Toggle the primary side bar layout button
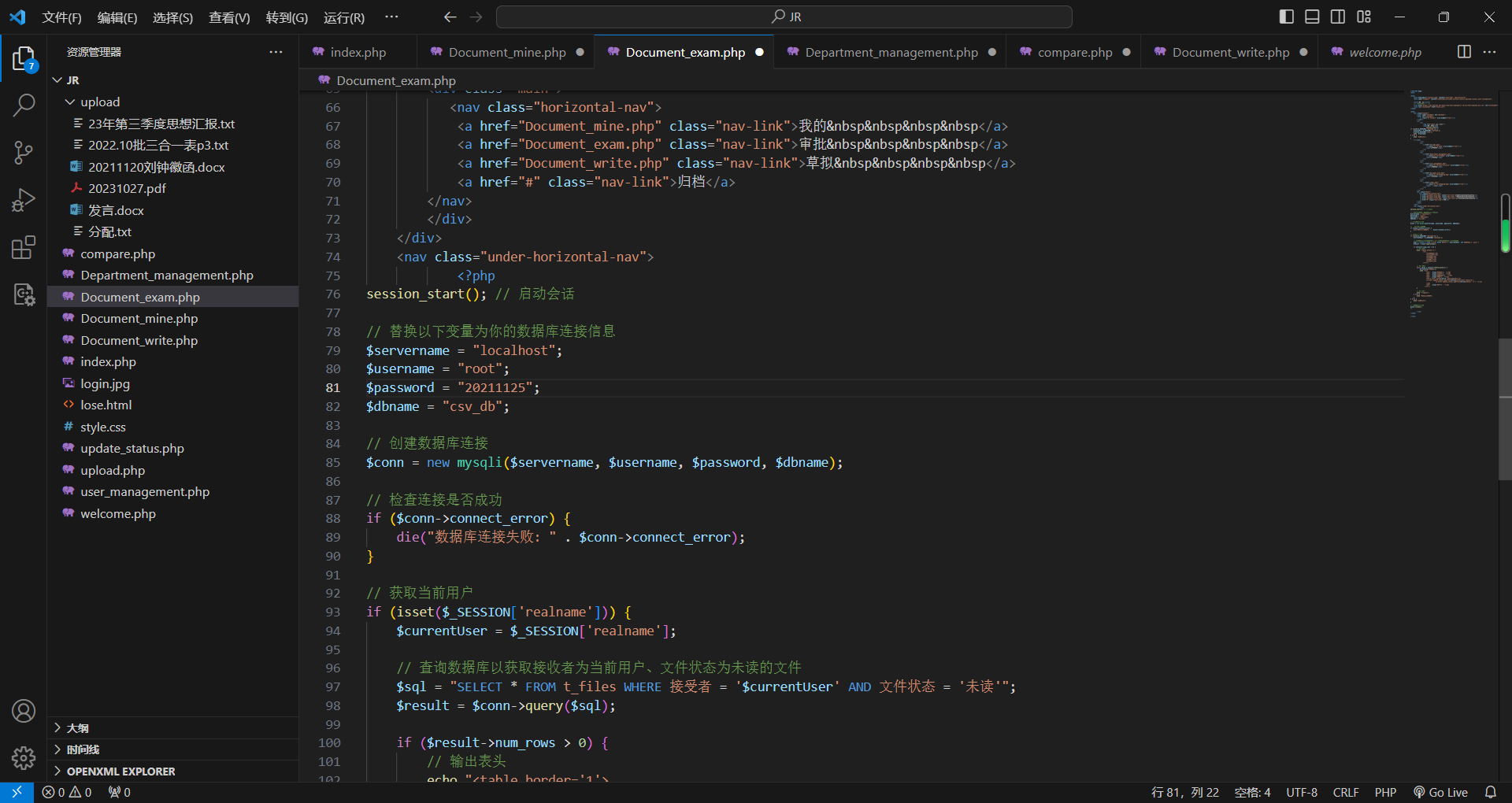Image resolution: width=1512 pixels, height=803 pixels. (x=1286, y=17)
